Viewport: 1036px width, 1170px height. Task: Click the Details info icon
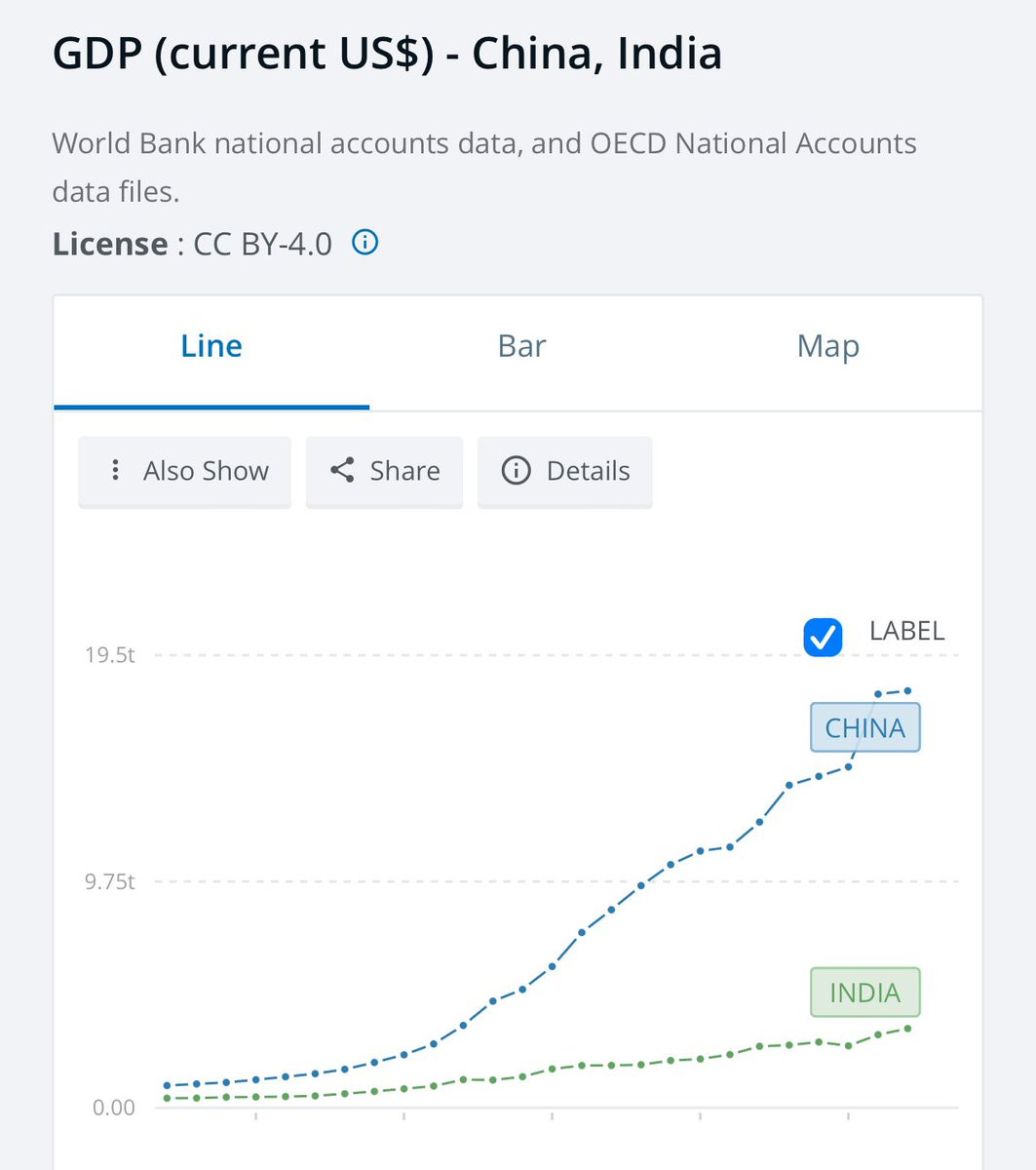tap(516, 470)
